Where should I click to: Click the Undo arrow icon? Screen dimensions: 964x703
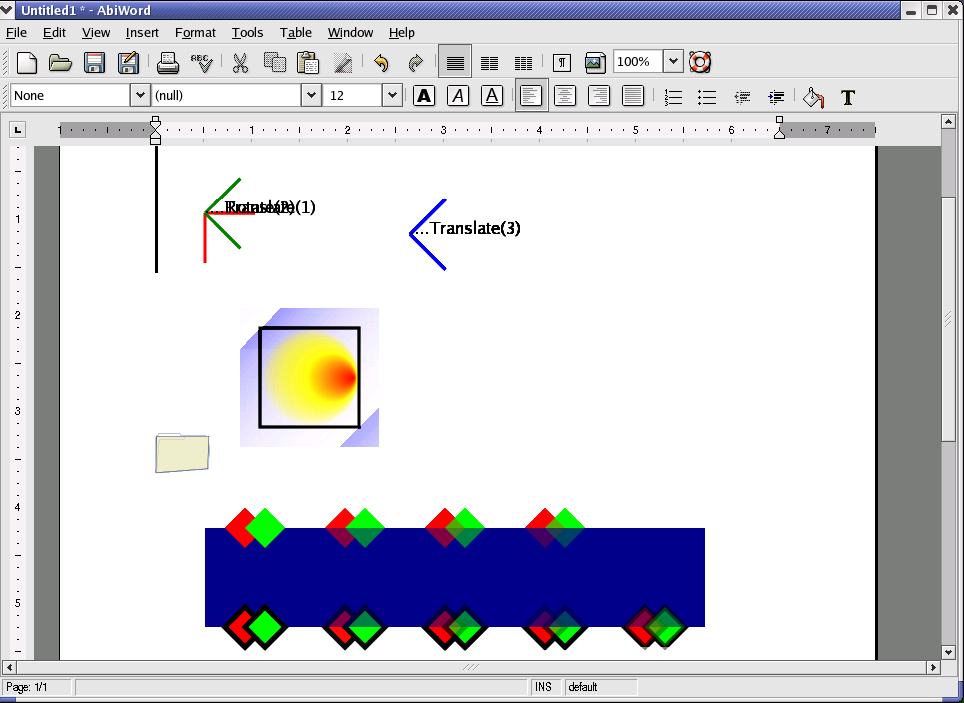pyautogui.click(x=381, y=63)
